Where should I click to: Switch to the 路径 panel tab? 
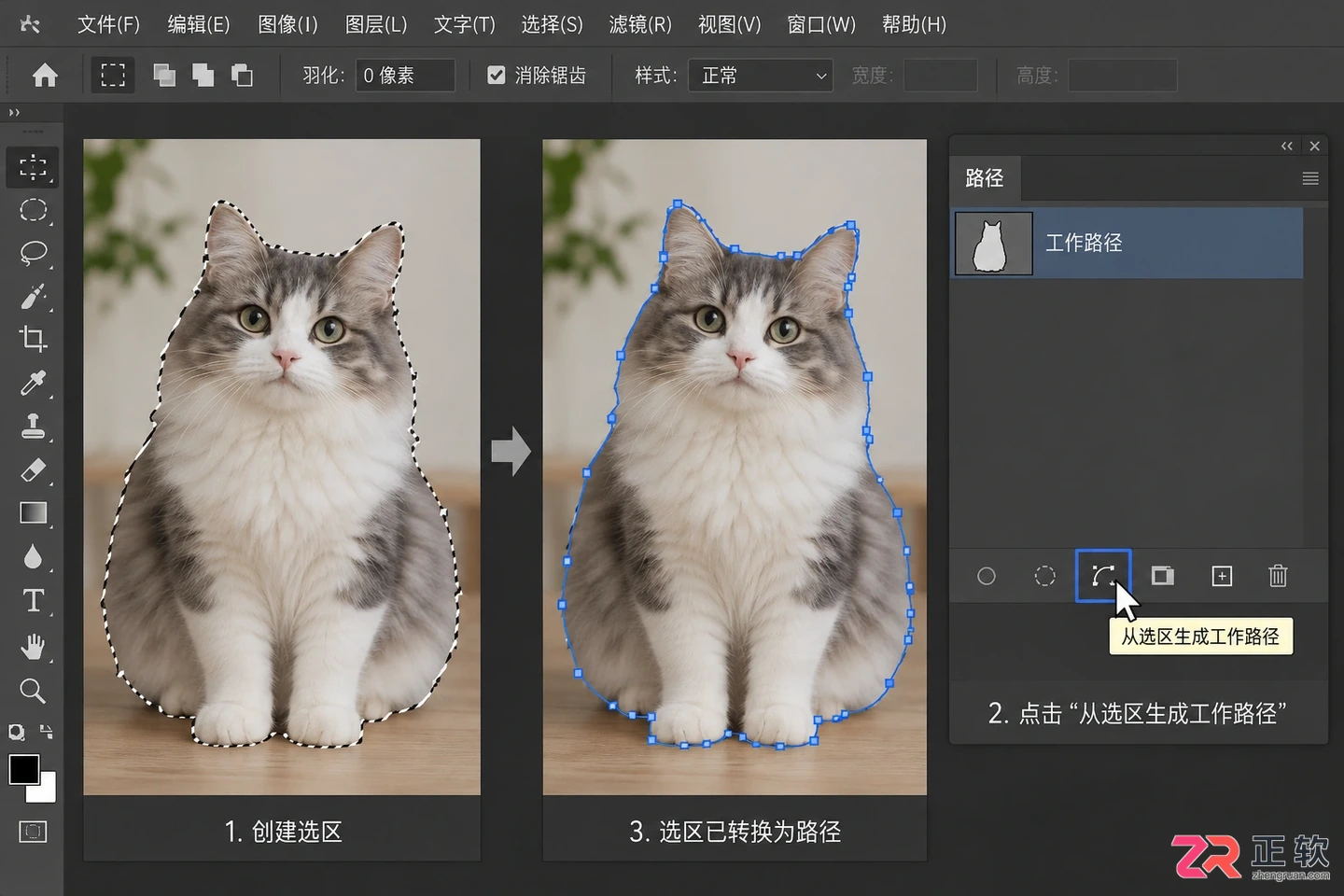(985, 178)
